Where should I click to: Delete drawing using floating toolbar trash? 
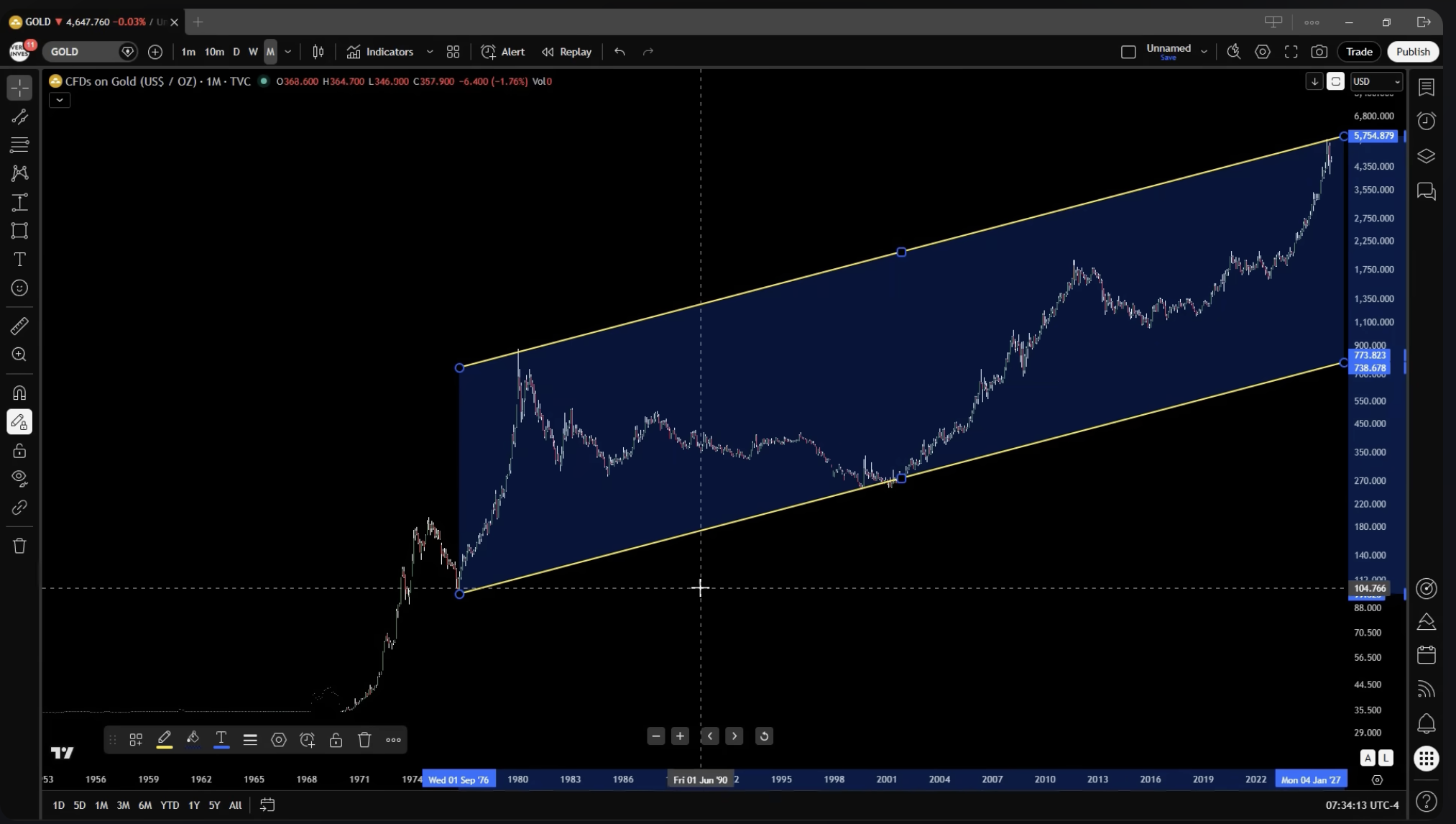coord(364,740)
